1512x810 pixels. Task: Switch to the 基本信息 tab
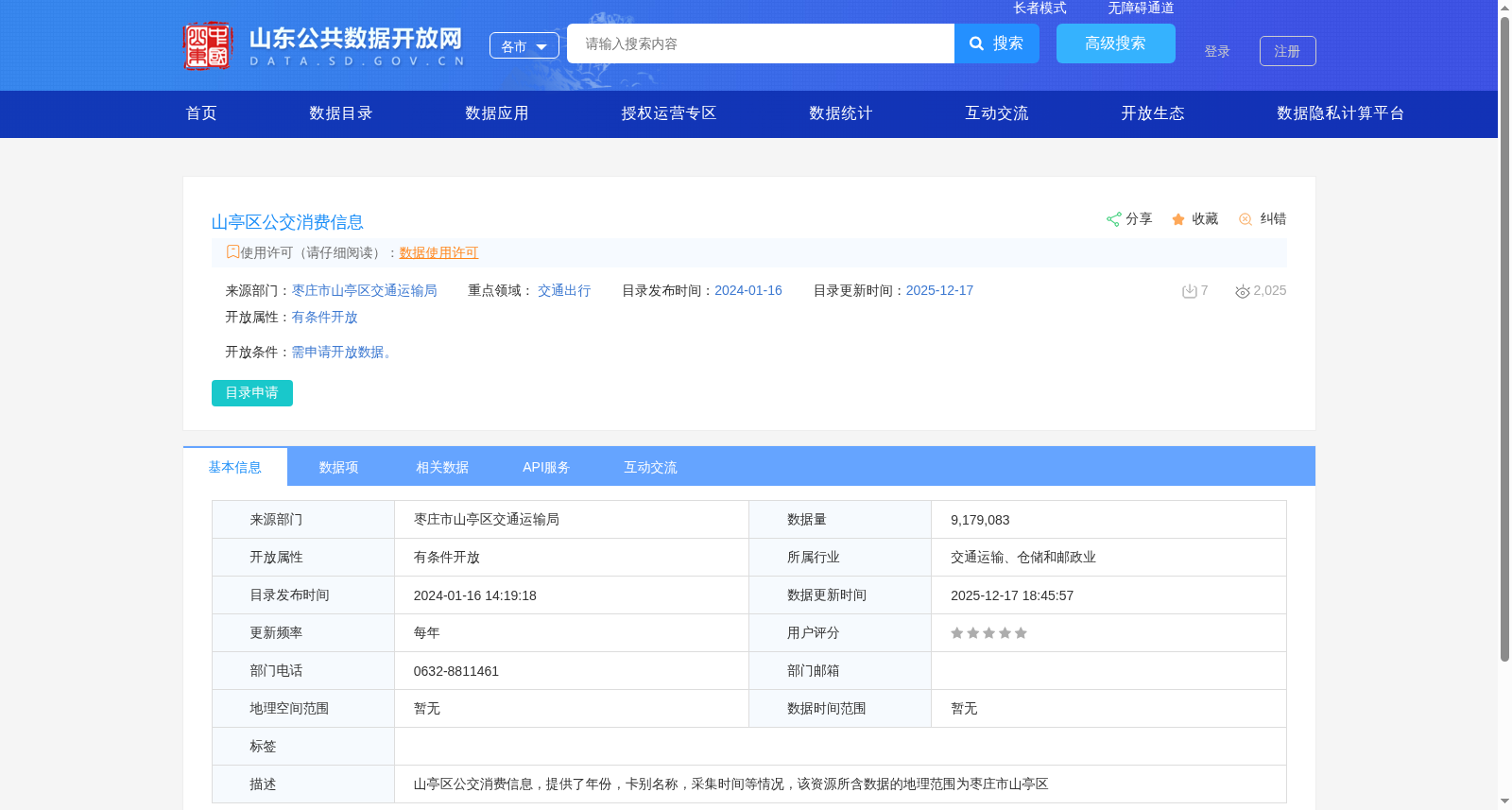pyautogui.click(x=235, y=467)
